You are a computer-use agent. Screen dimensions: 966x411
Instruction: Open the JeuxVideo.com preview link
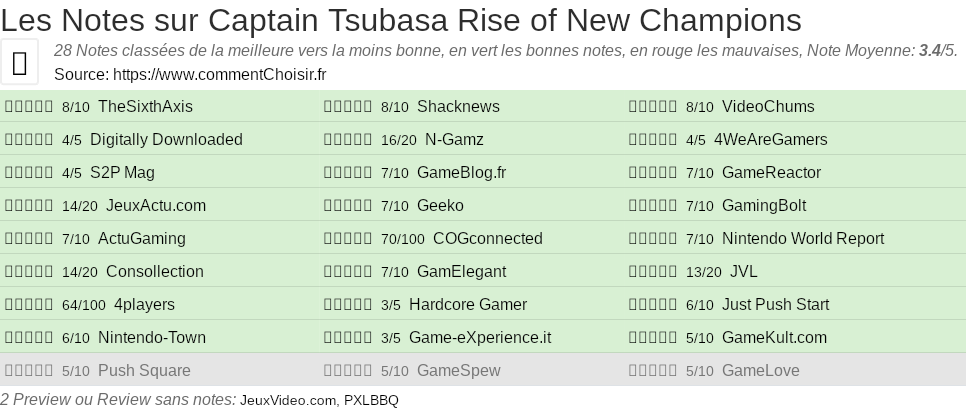[x=289, y=400]
